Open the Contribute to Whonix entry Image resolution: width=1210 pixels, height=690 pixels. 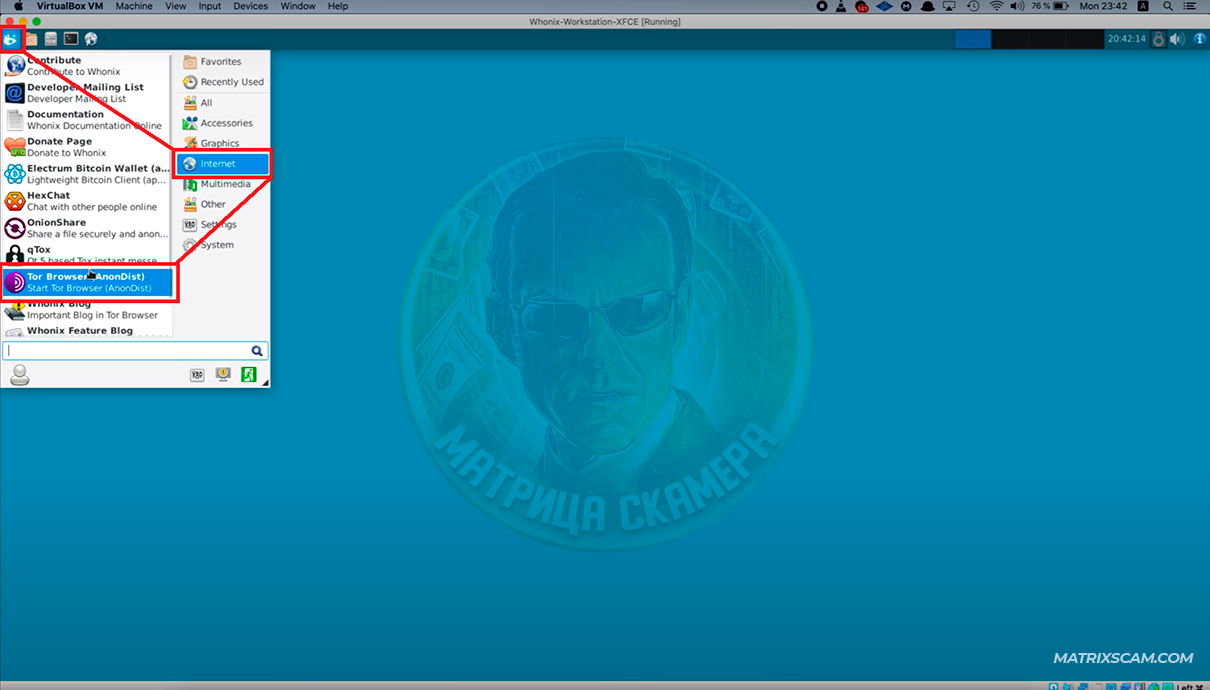(87, 66)
